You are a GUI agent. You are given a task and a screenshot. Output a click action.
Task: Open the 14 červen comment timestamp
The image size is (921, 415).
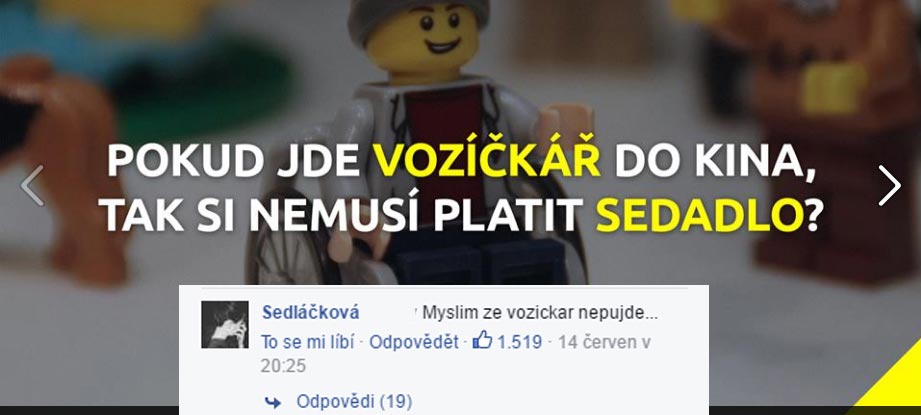coord(604,342)
